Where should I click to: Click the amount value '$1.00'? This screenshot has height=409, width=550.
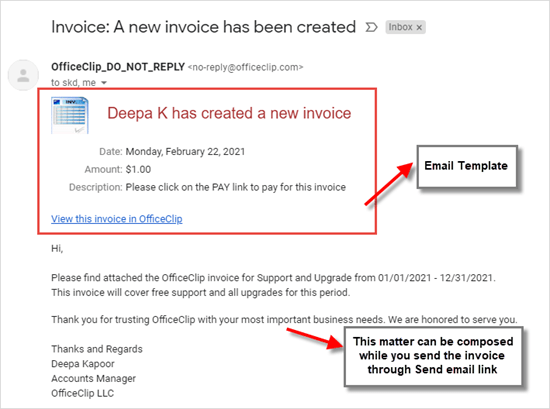pyautogui.click(x=138, y=169)
